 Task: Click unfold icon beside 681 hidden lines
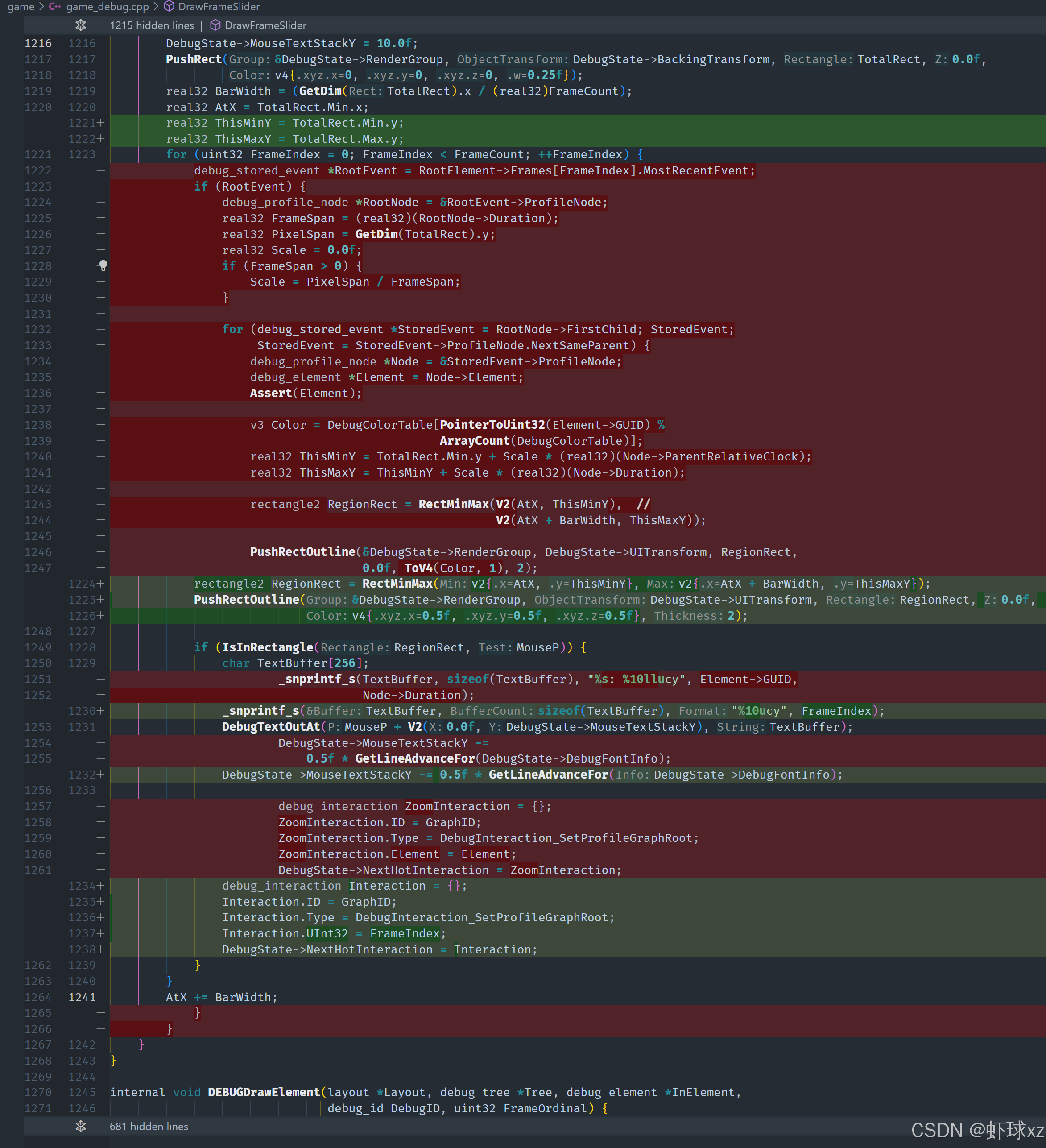coord(80,1127)
